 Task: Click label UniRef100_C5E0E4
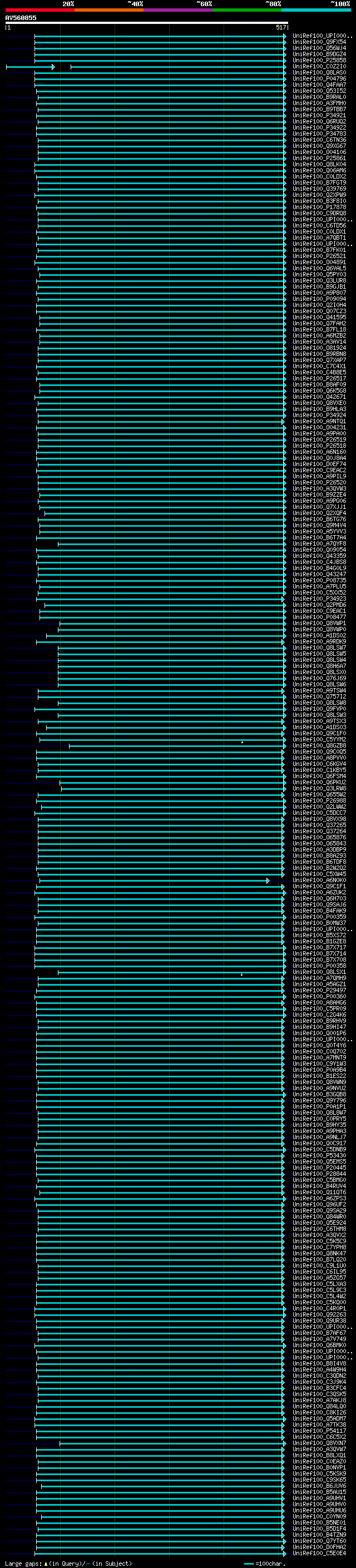pos(319,1554)
